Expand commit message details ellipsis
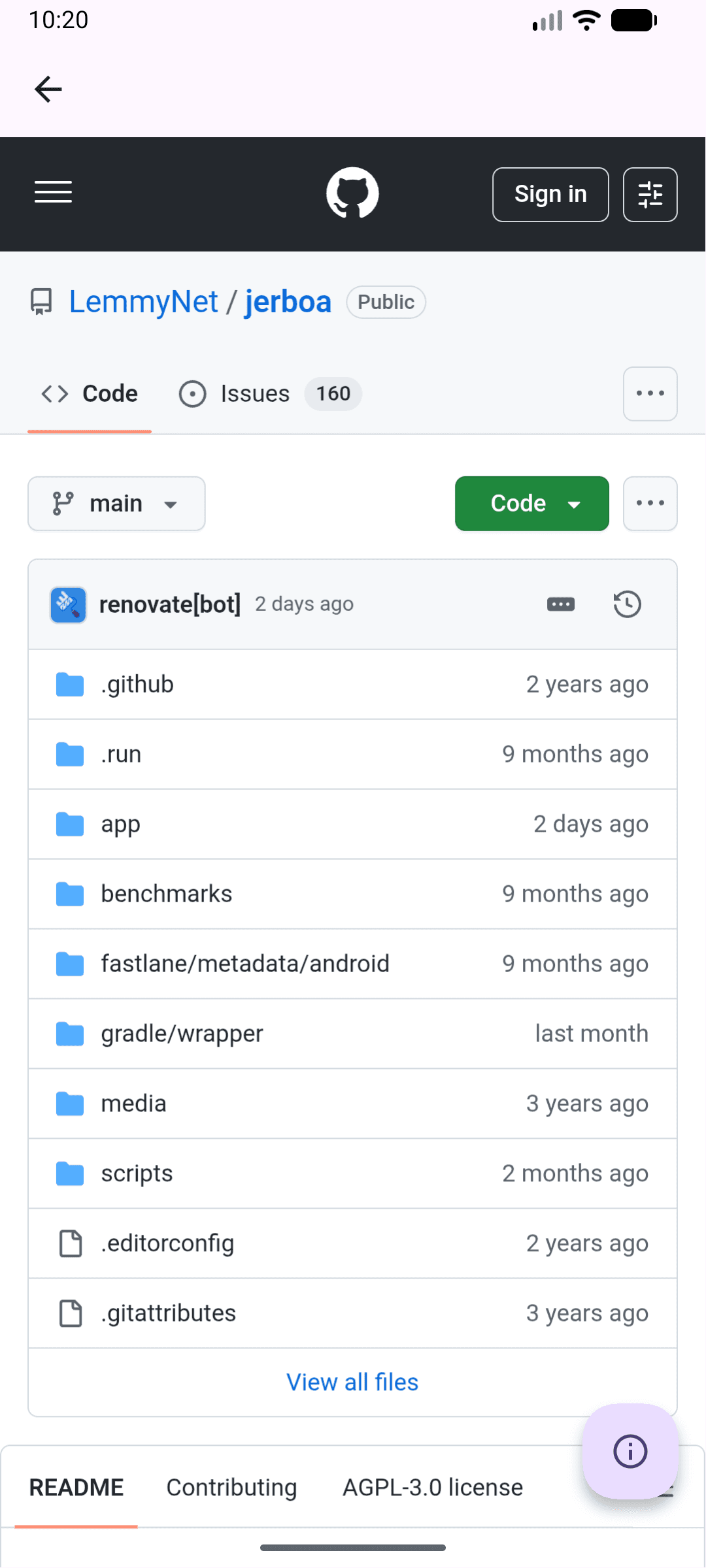The image size is (706, 1568). 561,604
